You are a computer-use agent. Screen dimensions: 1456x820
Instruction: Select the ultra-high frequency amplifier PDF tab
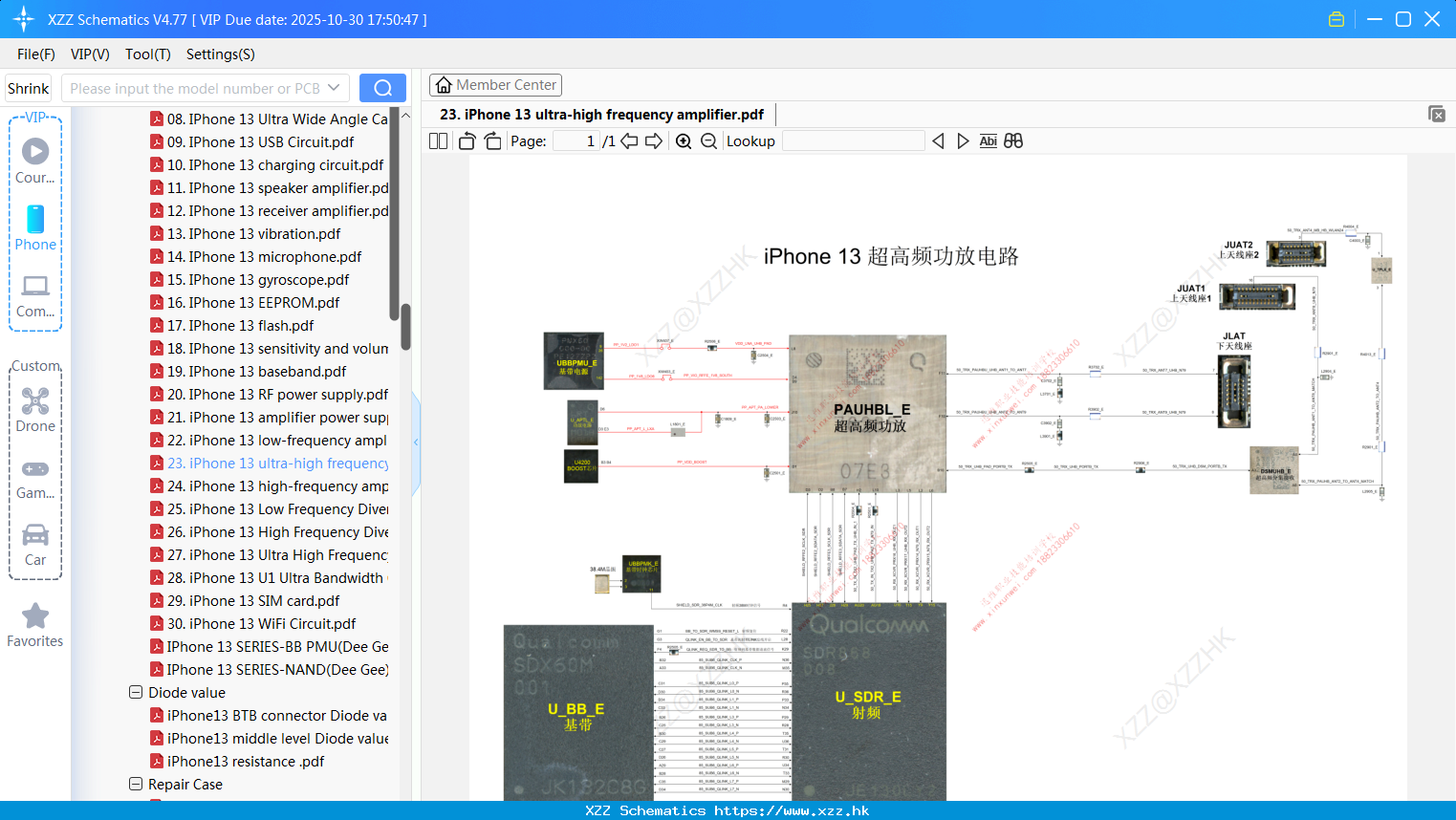[x=601, y=115]
